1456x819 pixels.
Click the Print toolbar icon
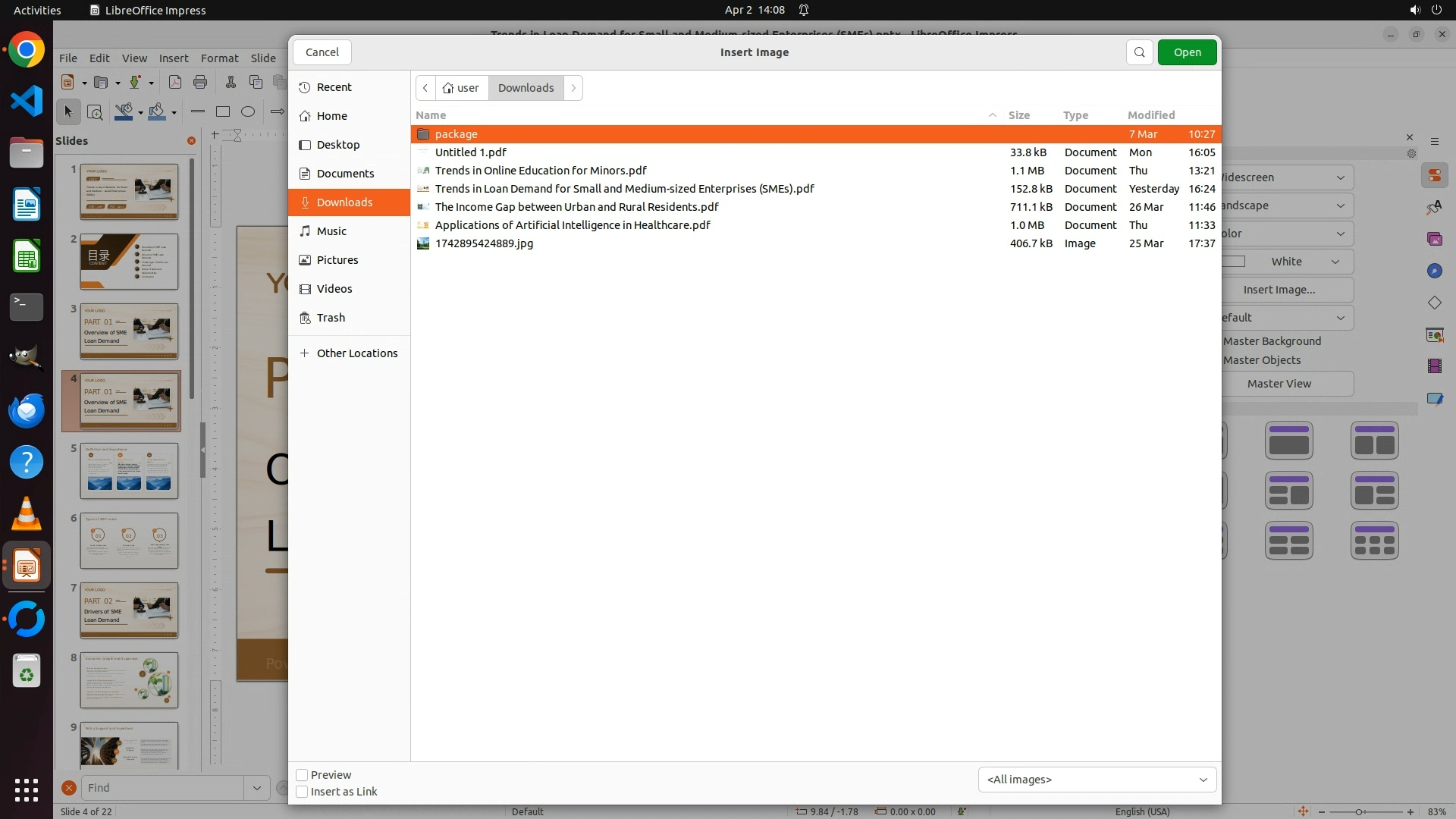(x=200, y=82)
